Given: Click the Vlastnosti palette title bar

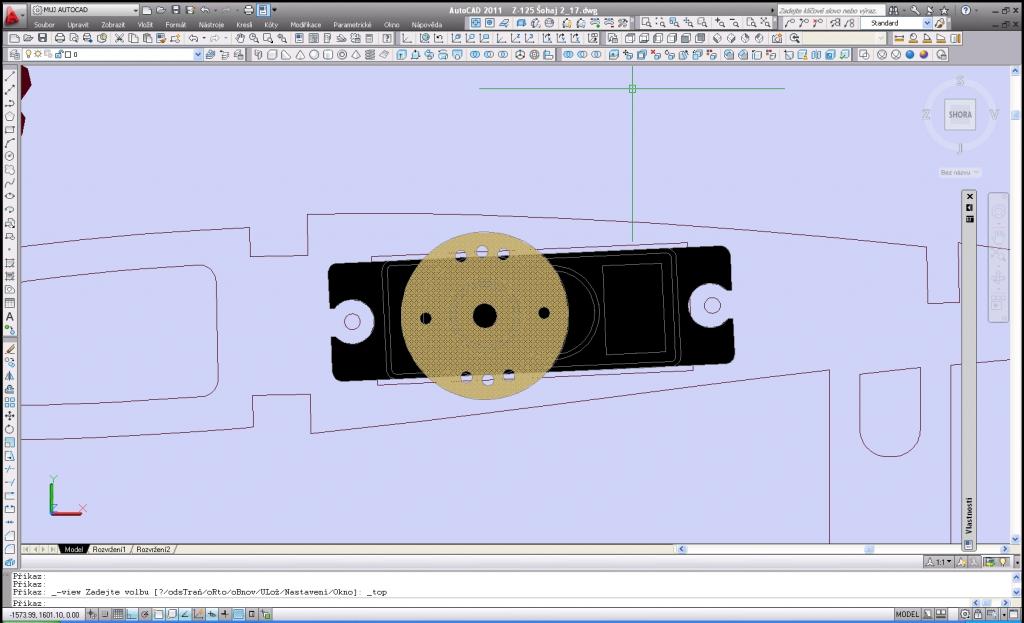Looking at the screenshot, I should [x=968, y=510].
